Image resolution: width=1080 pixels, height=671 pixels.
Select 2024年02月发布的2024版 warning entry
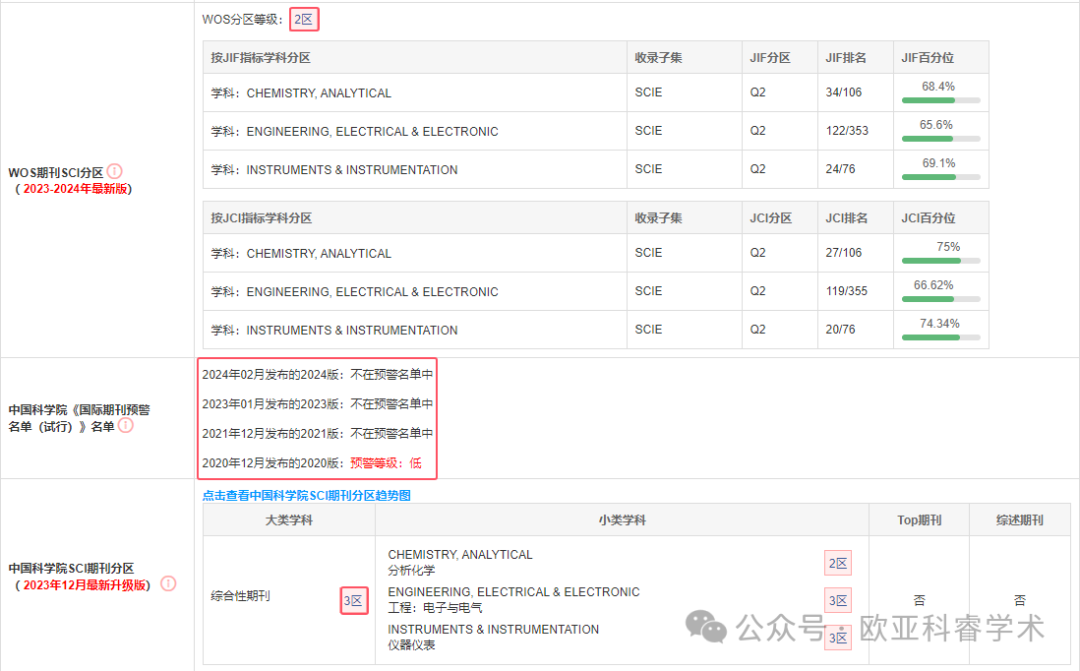click(318, 374)
